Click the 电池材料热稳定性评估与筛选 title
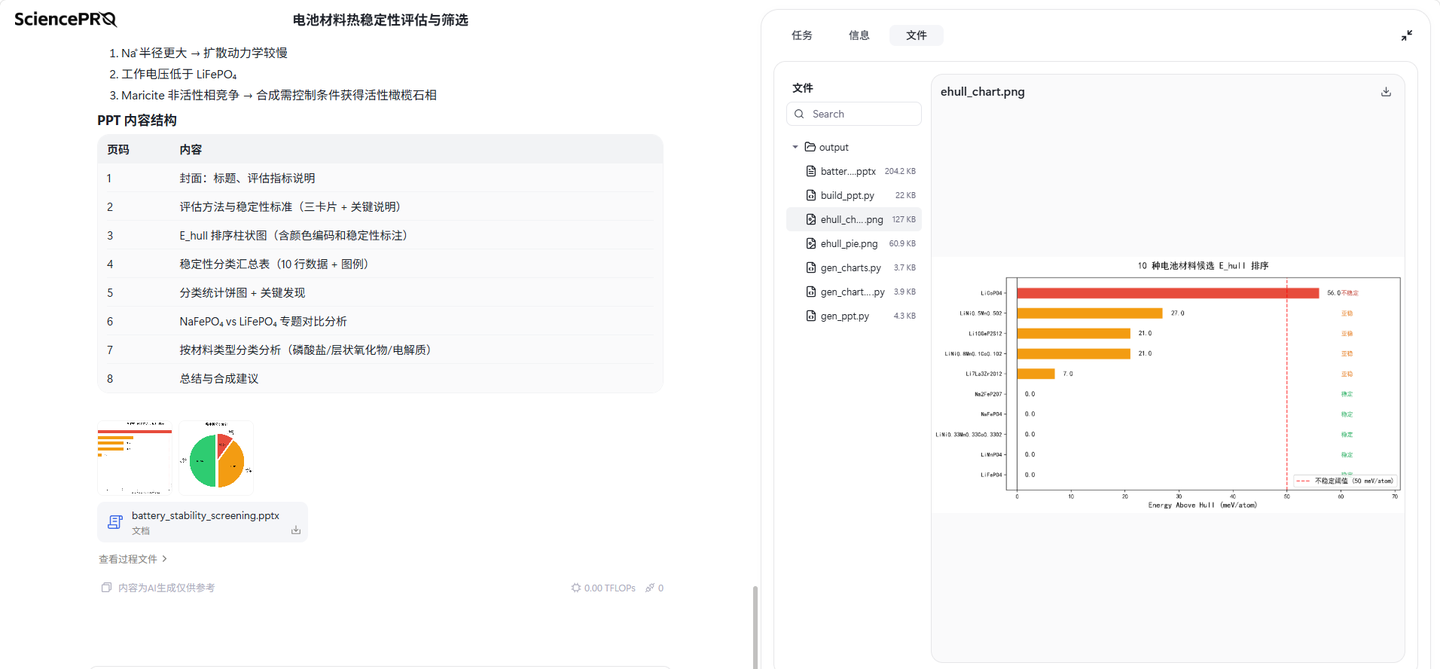The width and height of the screenshot is (1440, 669). [x=380, y=20]
